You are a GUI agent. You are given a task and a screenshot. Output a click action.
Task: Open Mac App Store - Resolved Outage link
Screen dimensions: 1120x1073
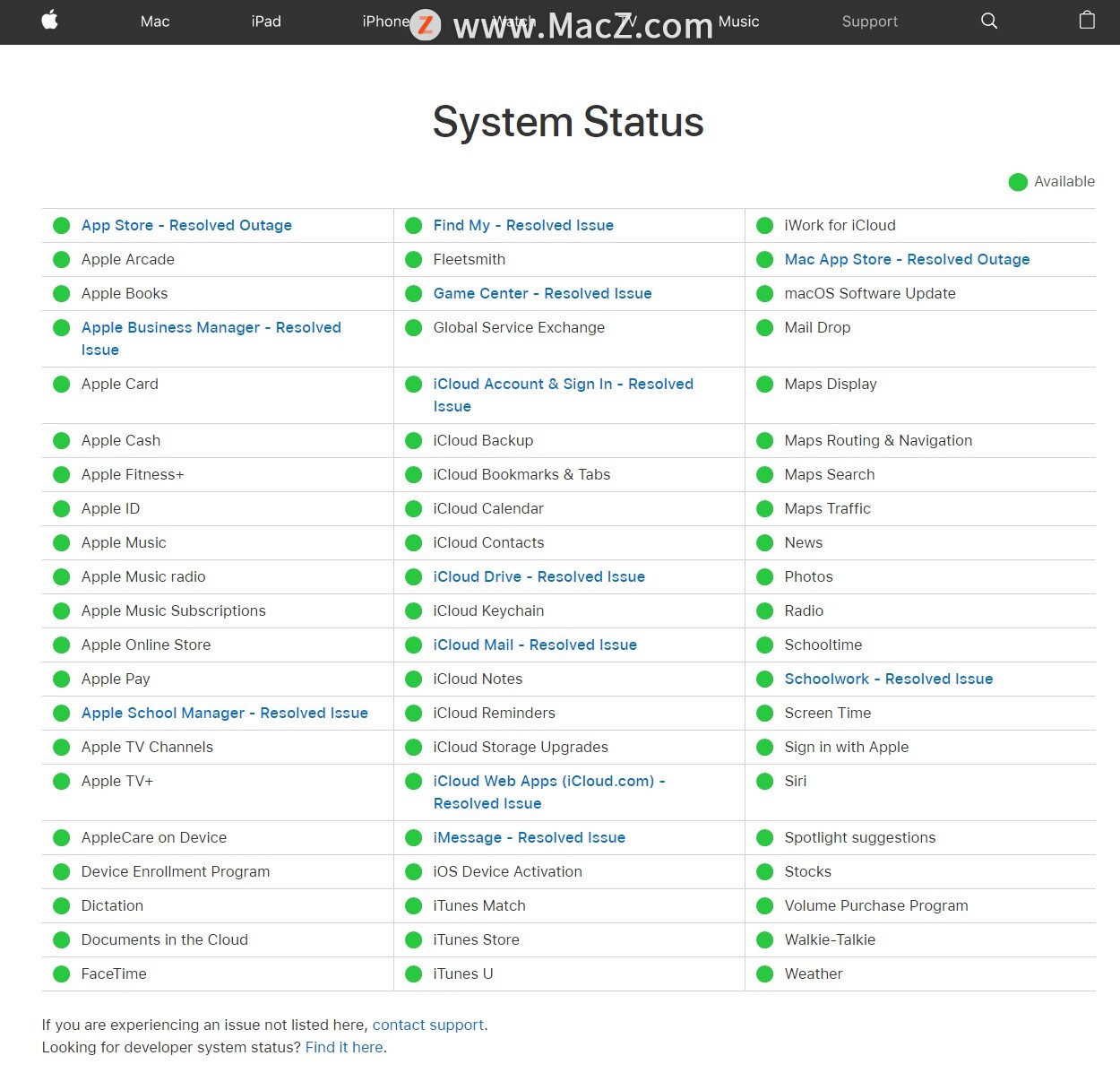[x=907, y=260]
